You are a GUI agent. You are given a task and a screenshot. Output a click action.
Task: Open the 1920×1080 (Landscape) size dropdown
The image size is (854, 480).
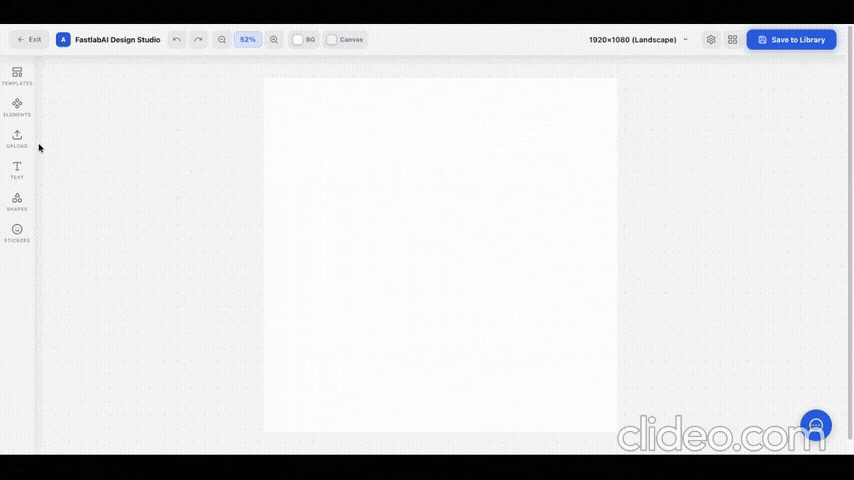[638, 40]
